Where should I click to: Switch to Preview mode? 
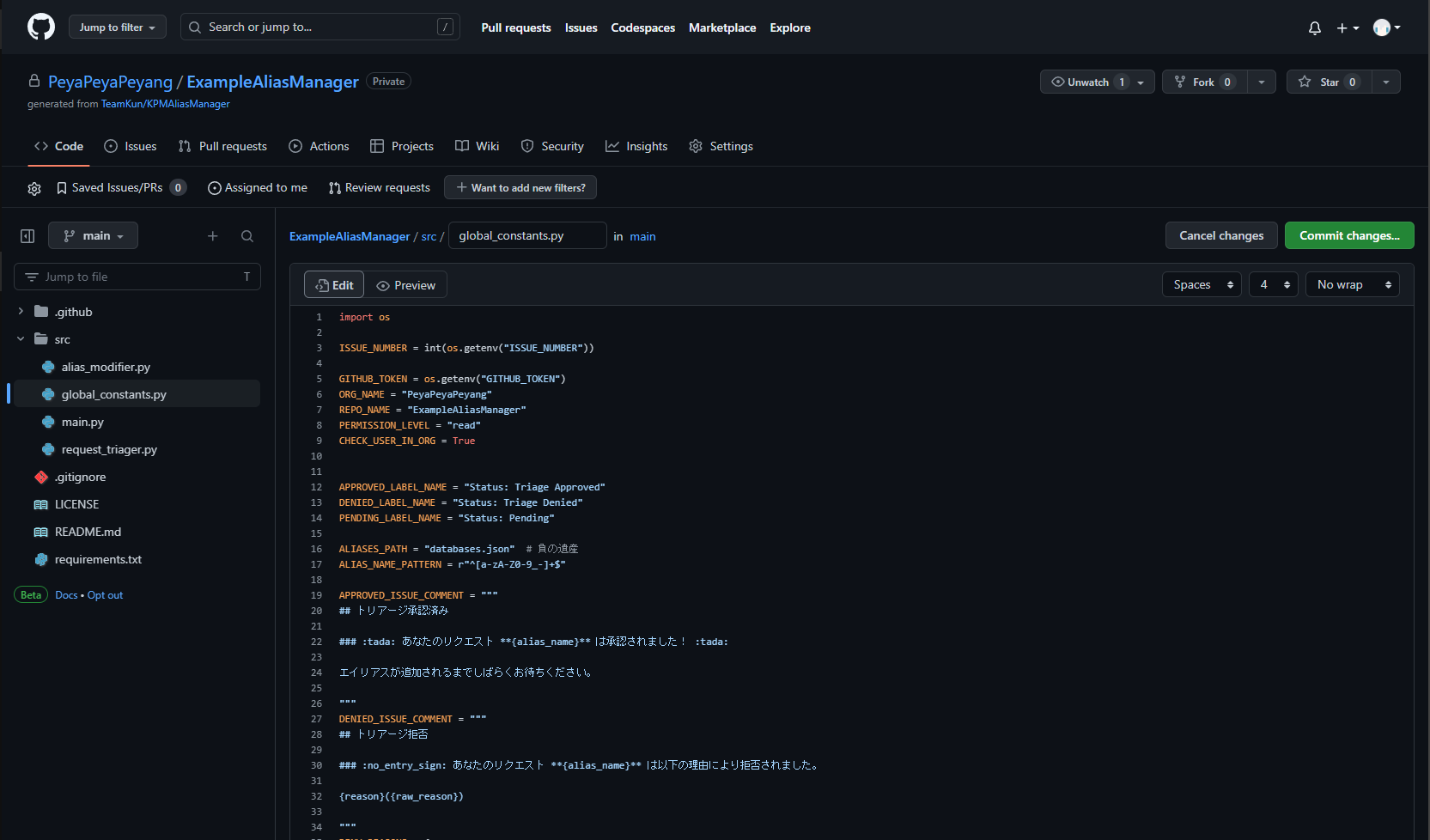[x=405, y=285]
